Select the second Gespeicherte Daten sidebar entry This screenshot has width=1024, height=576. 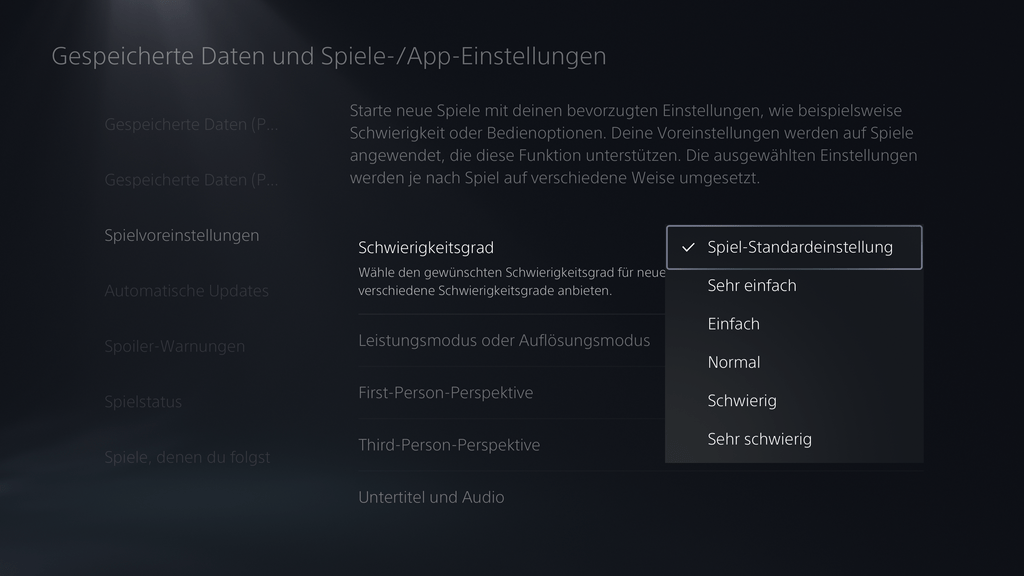pos(191,180)
